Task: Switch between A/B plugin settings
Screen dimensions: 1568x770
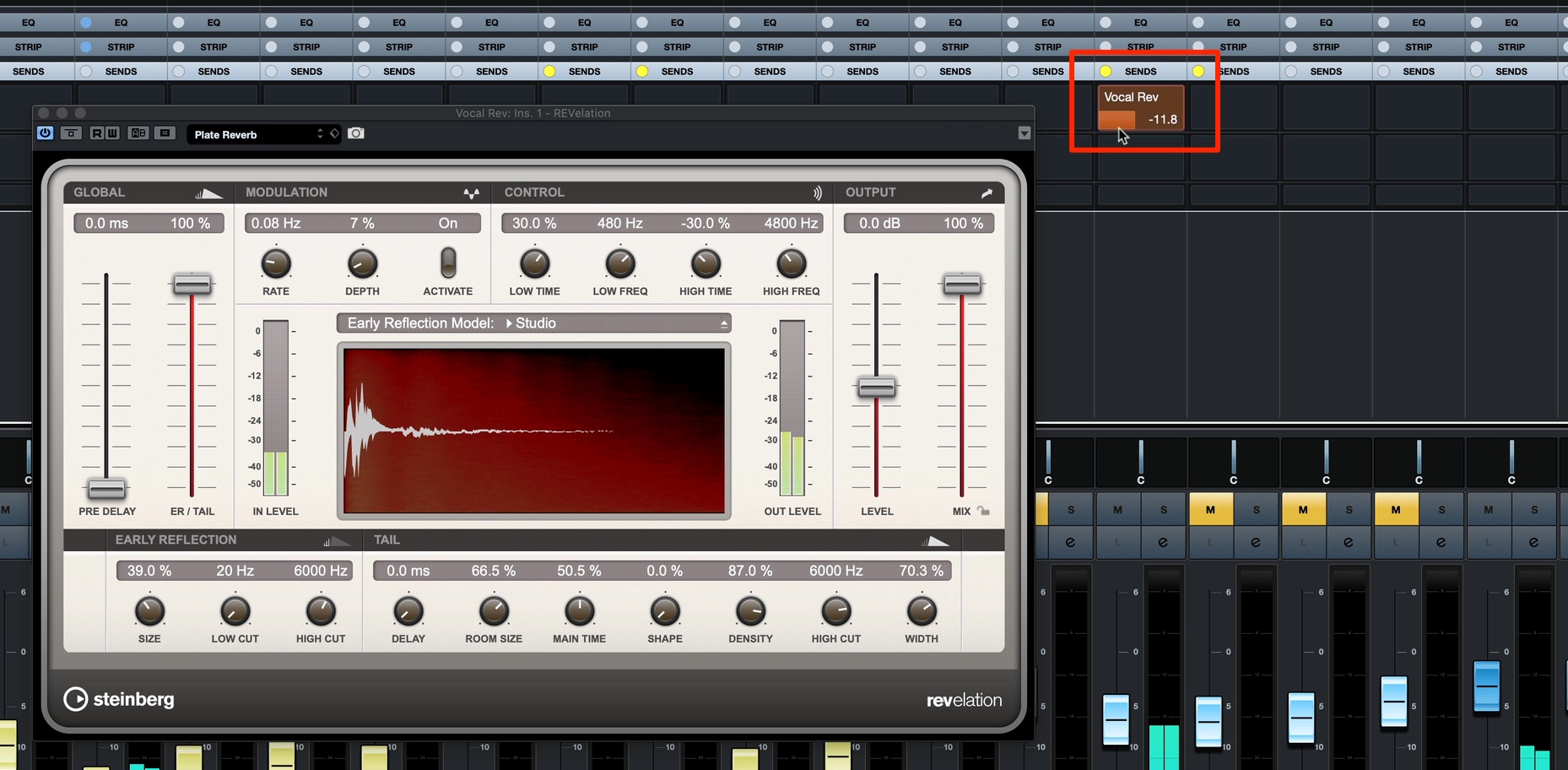Action: click(138, 133)
